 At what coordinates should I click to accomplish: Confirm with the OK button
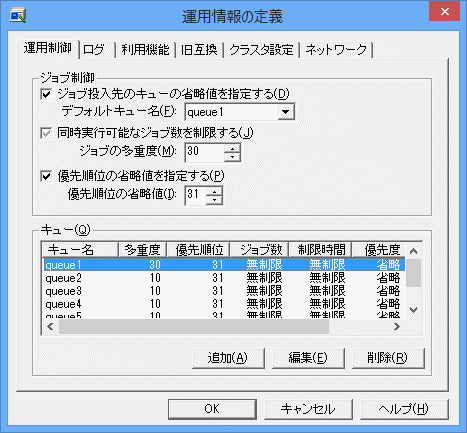pos(212,409)
